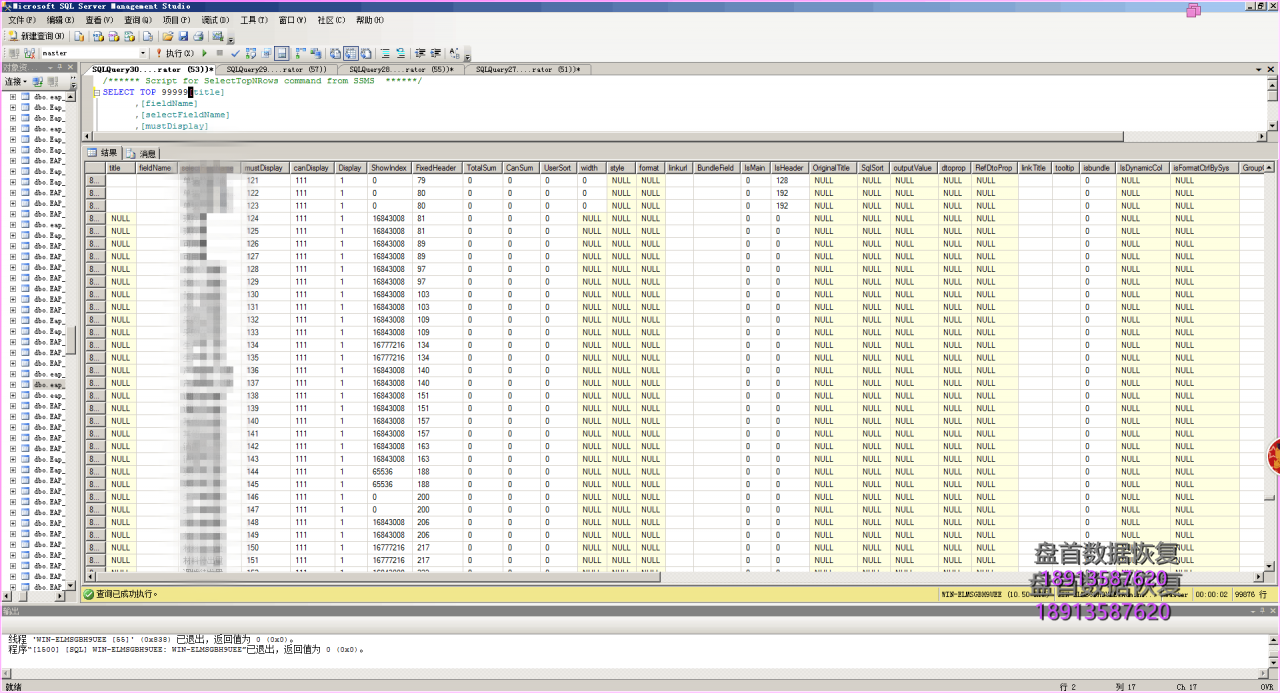Screen dimensions: 1280x693
Task: Open the Connect (连接) dropdown in Object Explorer
Action: click(16, 81)
